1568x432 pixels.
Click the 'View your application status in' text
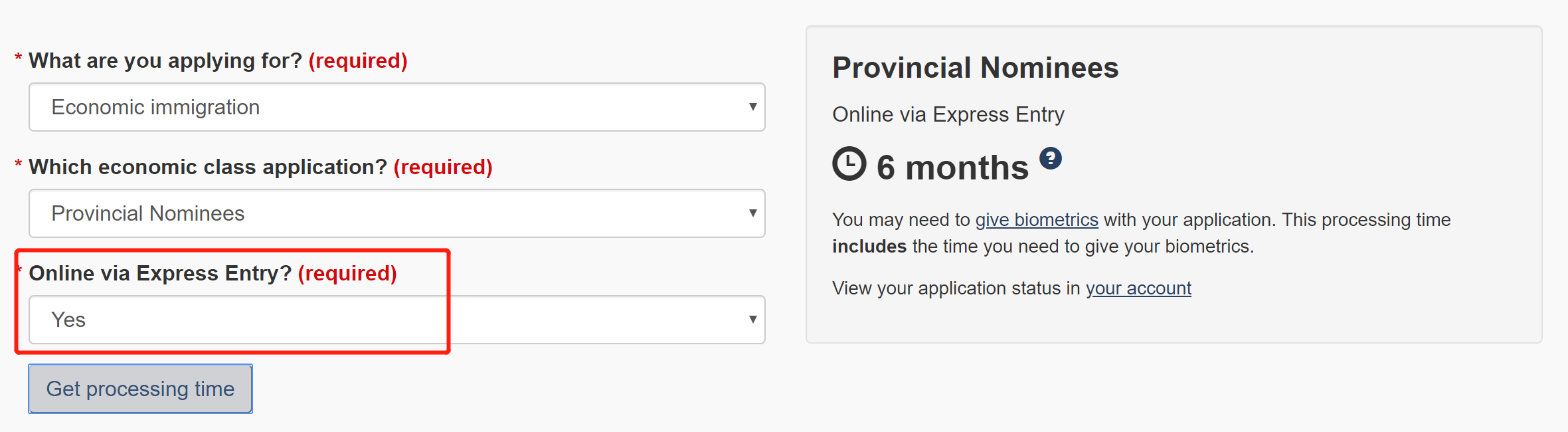coord(956,288)
